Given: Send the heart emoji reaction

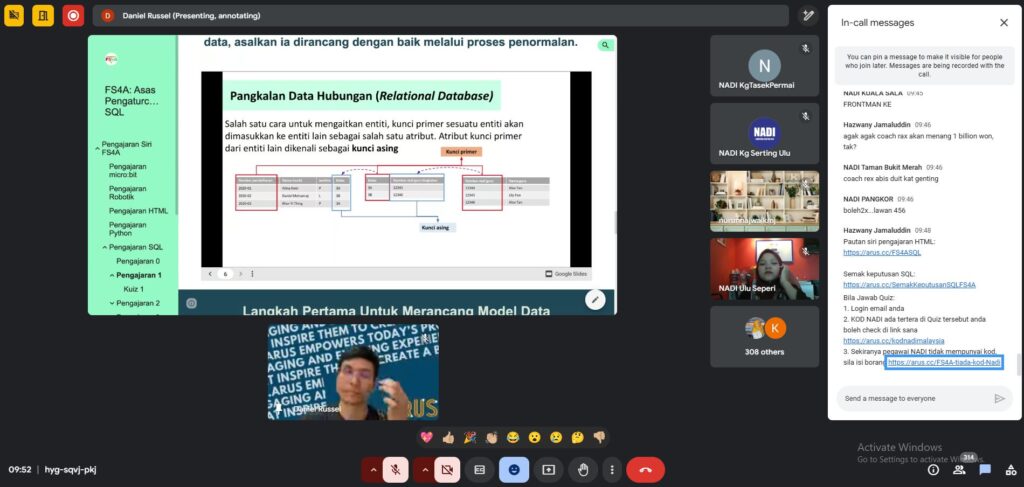Looking at the screenshot, I should (426, 437).
